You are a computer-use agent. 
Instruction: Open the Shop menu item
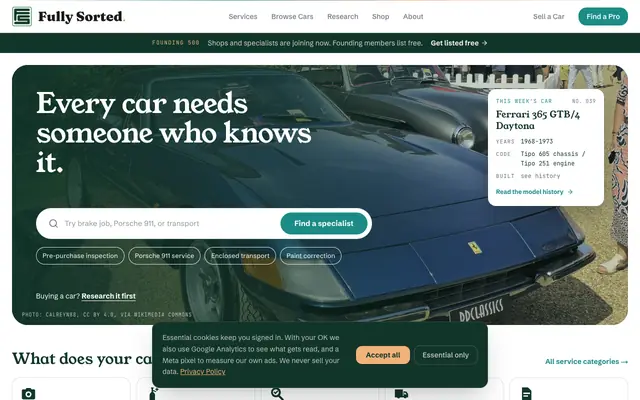(380, 17)
